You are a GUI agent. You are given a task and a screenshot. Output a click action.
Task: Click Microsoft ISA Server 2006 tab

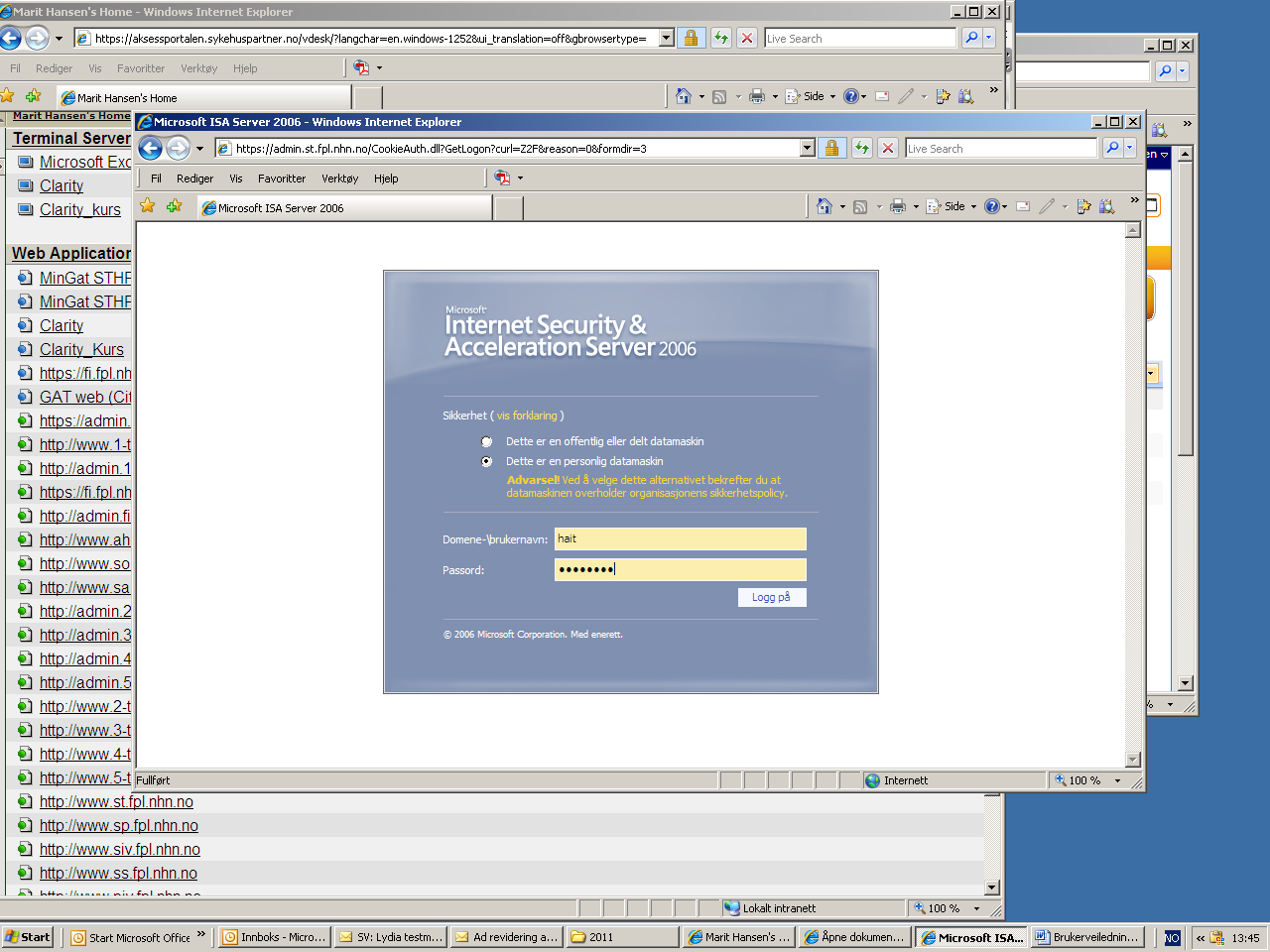(x=344, y=208)
